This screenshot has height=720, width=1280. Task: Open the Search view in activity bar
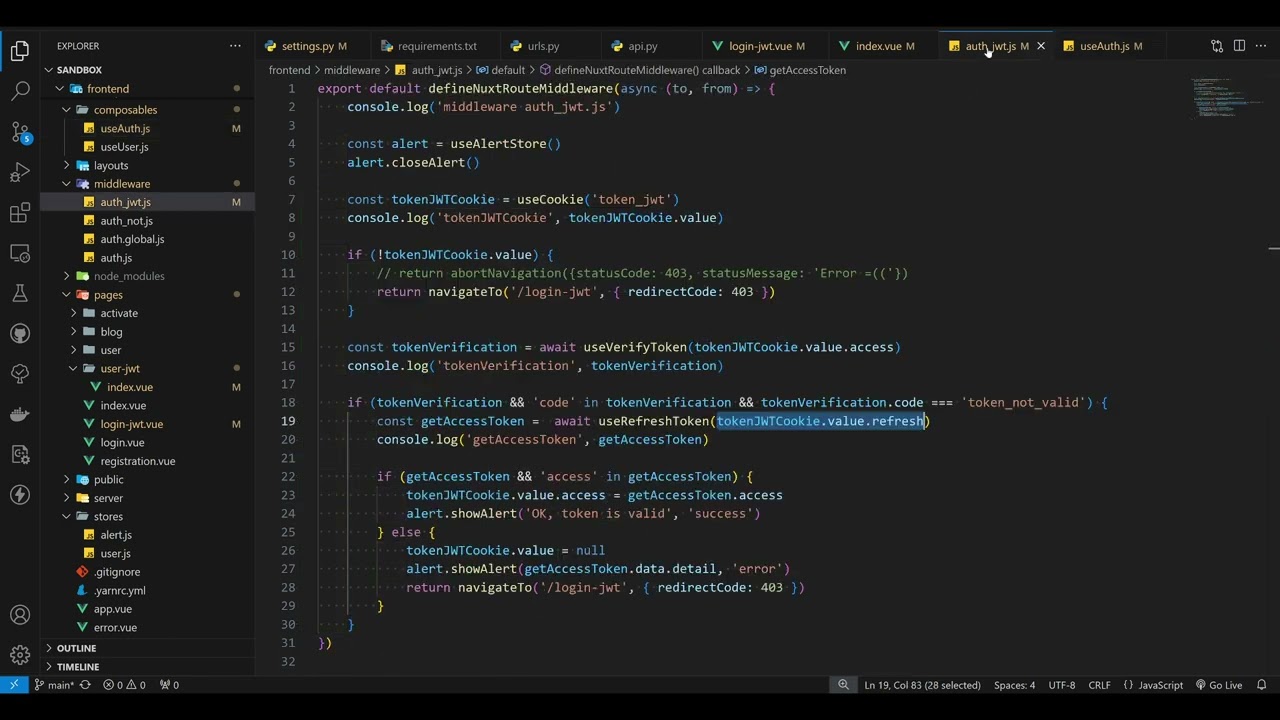[20, 91]
